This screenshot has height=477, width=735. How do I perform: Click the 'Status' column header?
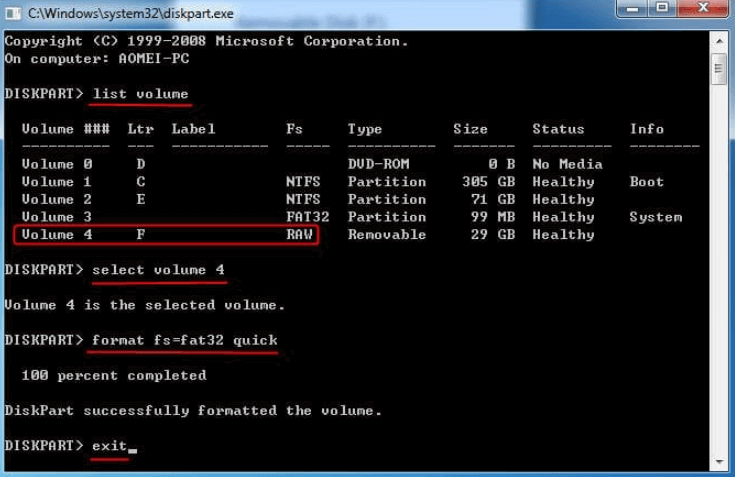(558, 129)
